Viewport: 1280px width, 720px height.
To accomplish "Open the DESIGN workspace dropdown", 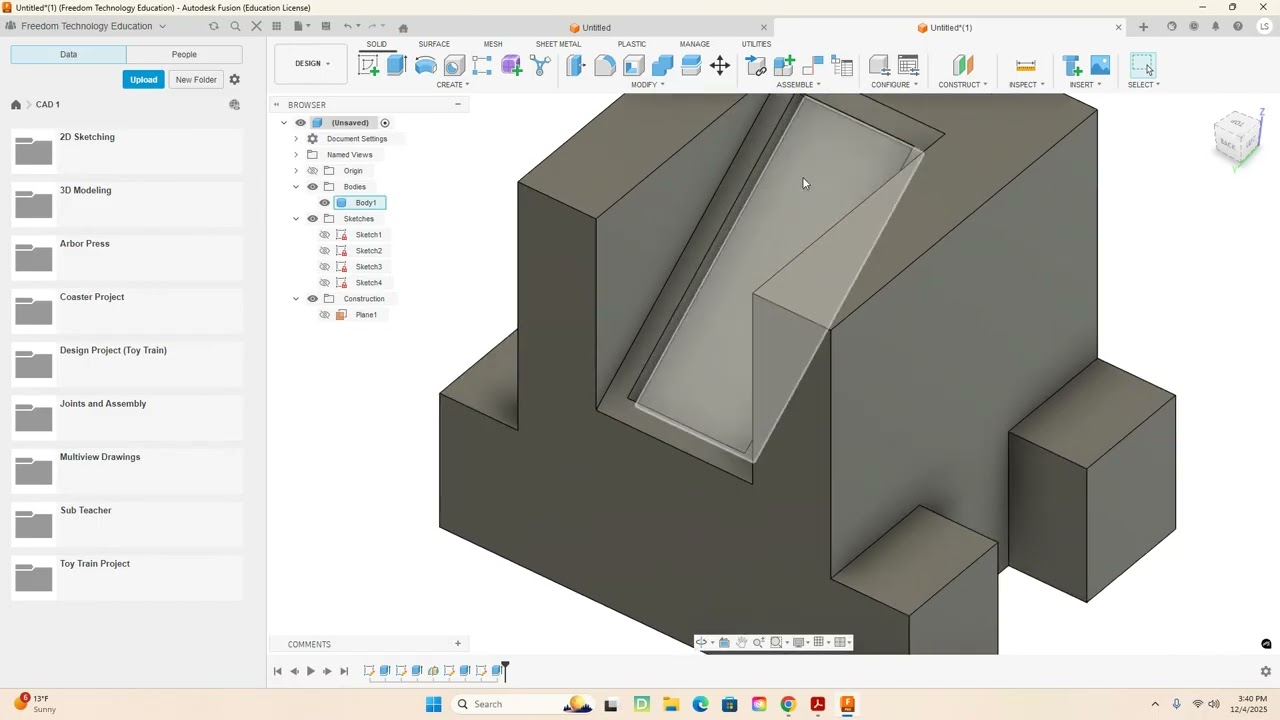I will click(312, 64).
